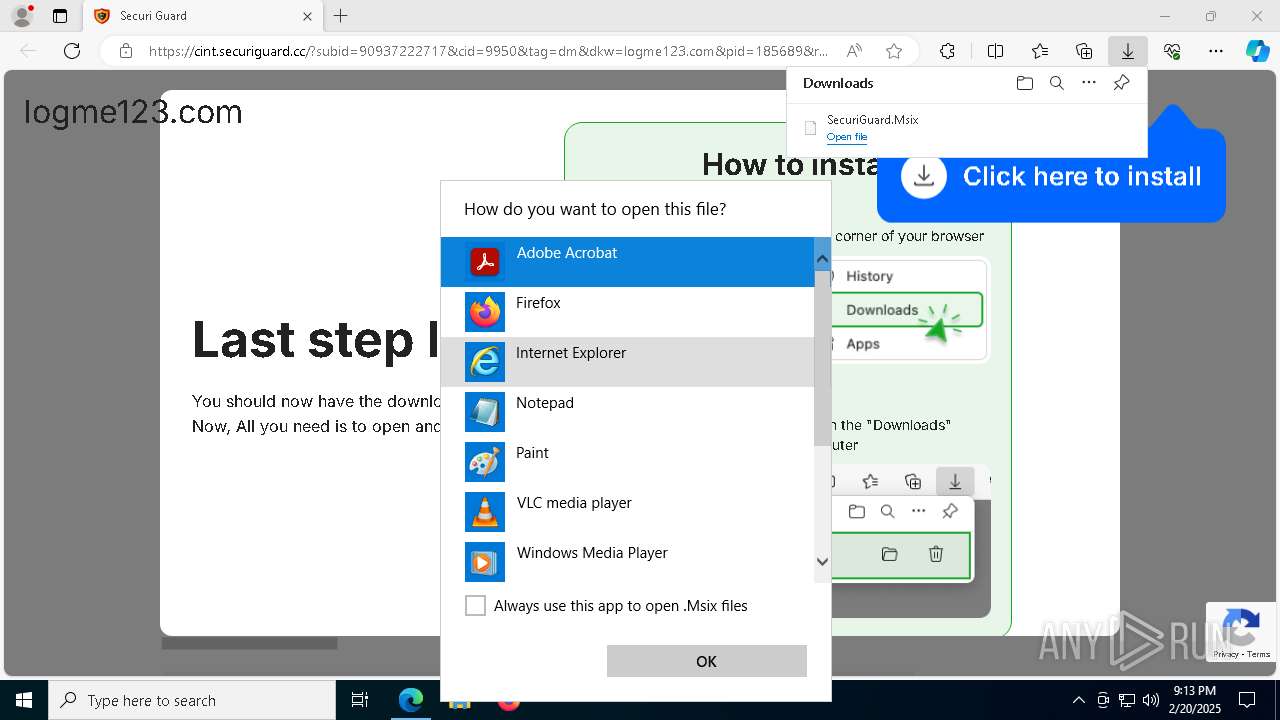Show hidden tray icons chevron
The width and height of the screenshot is (1280, 720).
coord(1078,700)
